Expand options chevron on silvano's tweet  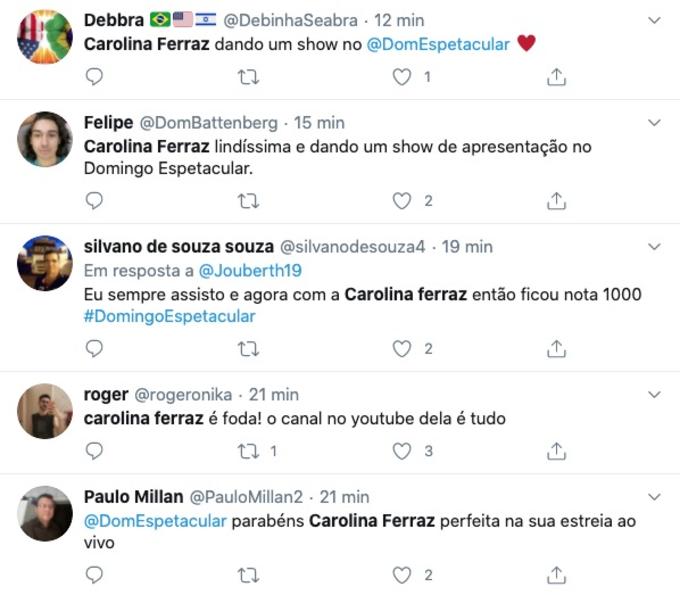(x=655, y=246)
